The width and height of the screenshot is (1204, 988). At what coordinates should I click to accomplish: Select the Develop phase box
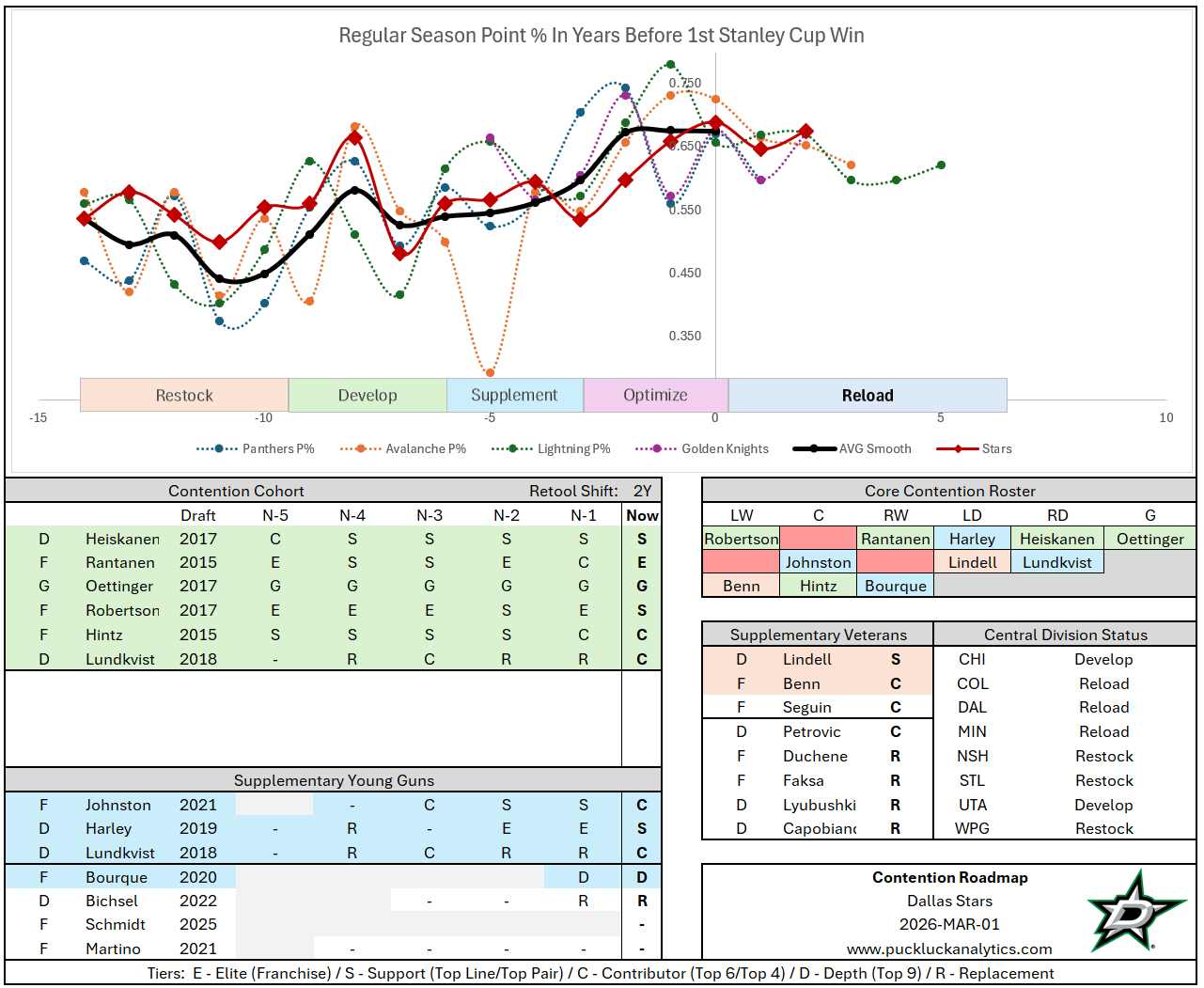coord(367,396)
